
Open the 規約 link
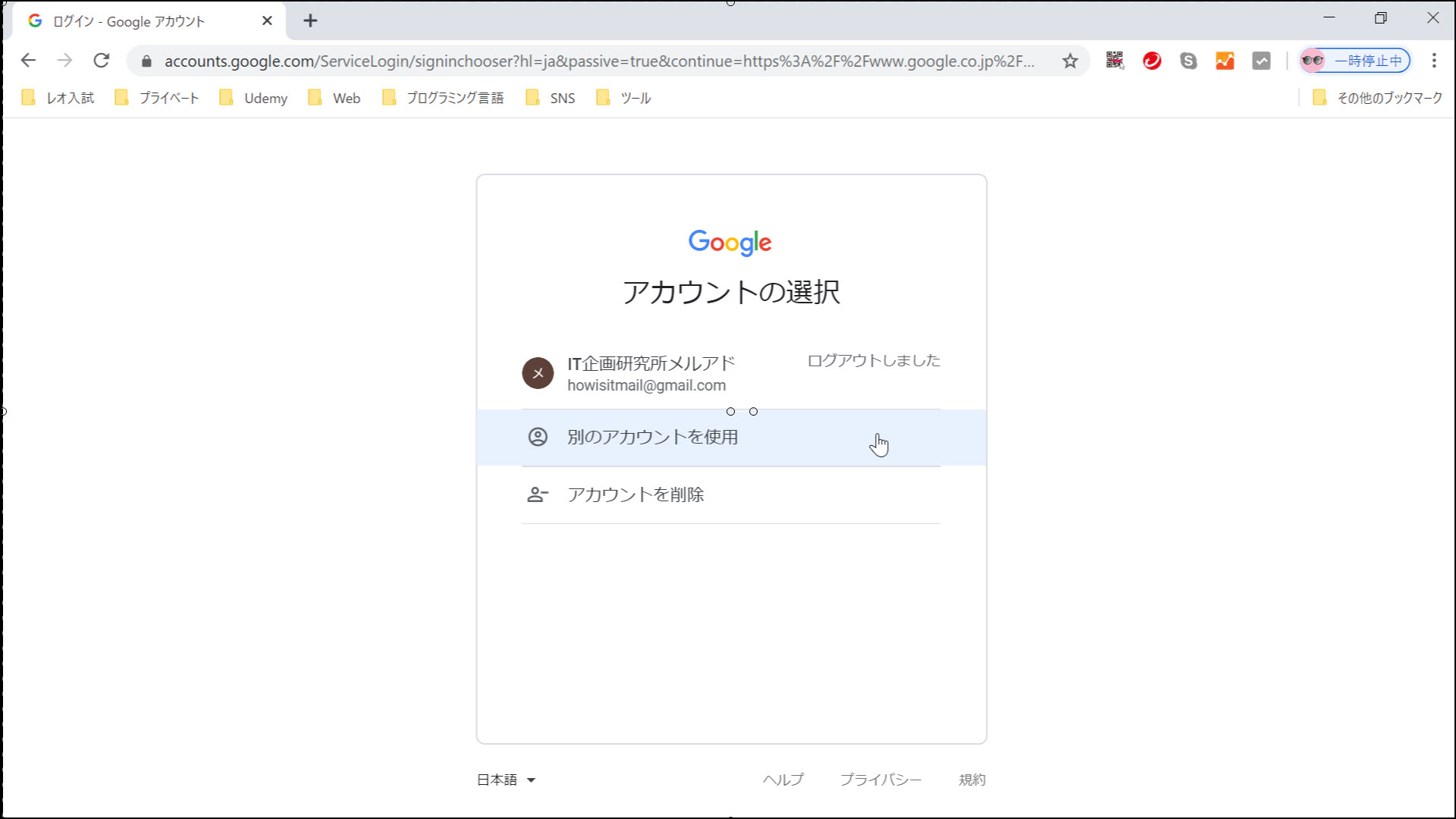tap(972, 780)
